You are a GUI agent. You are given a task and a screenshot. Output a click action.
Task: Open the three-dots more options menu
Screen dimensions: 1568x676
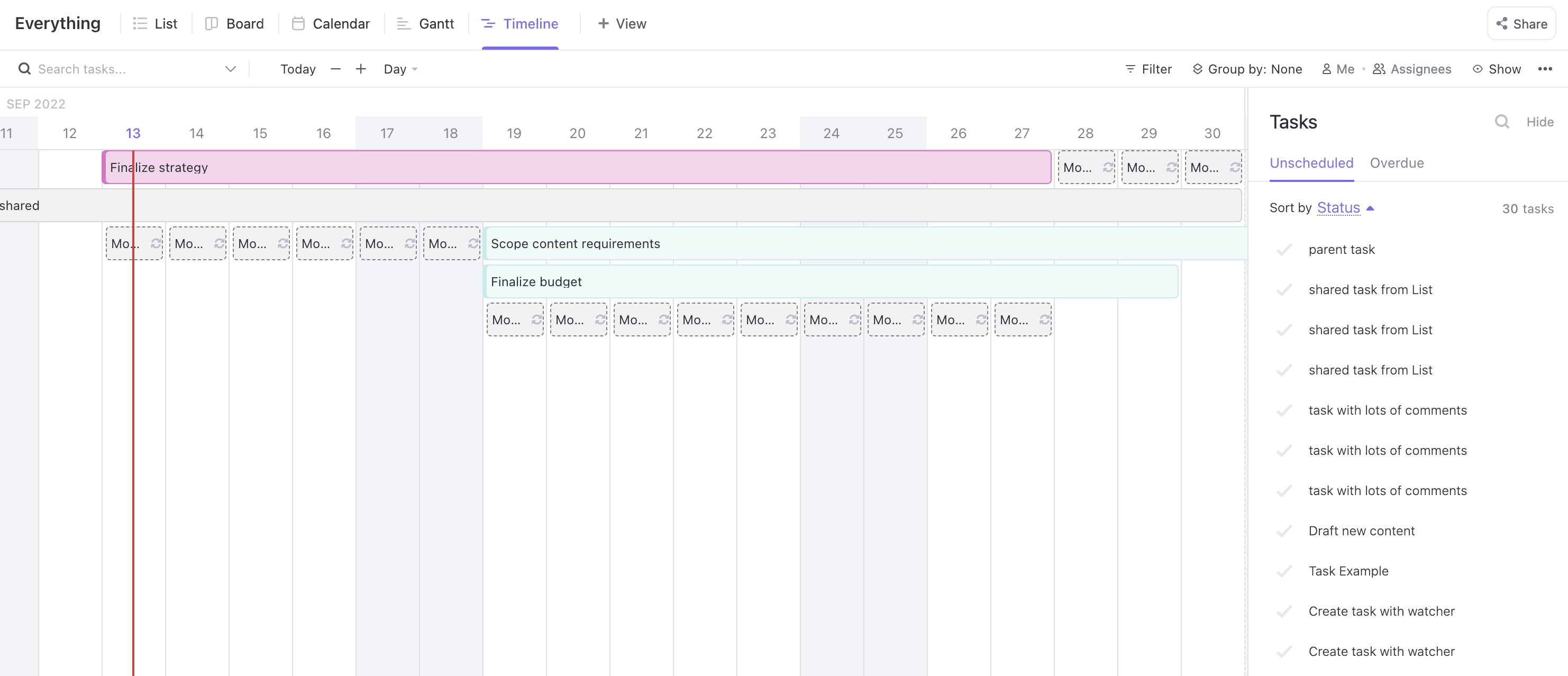pos(1544,69)
